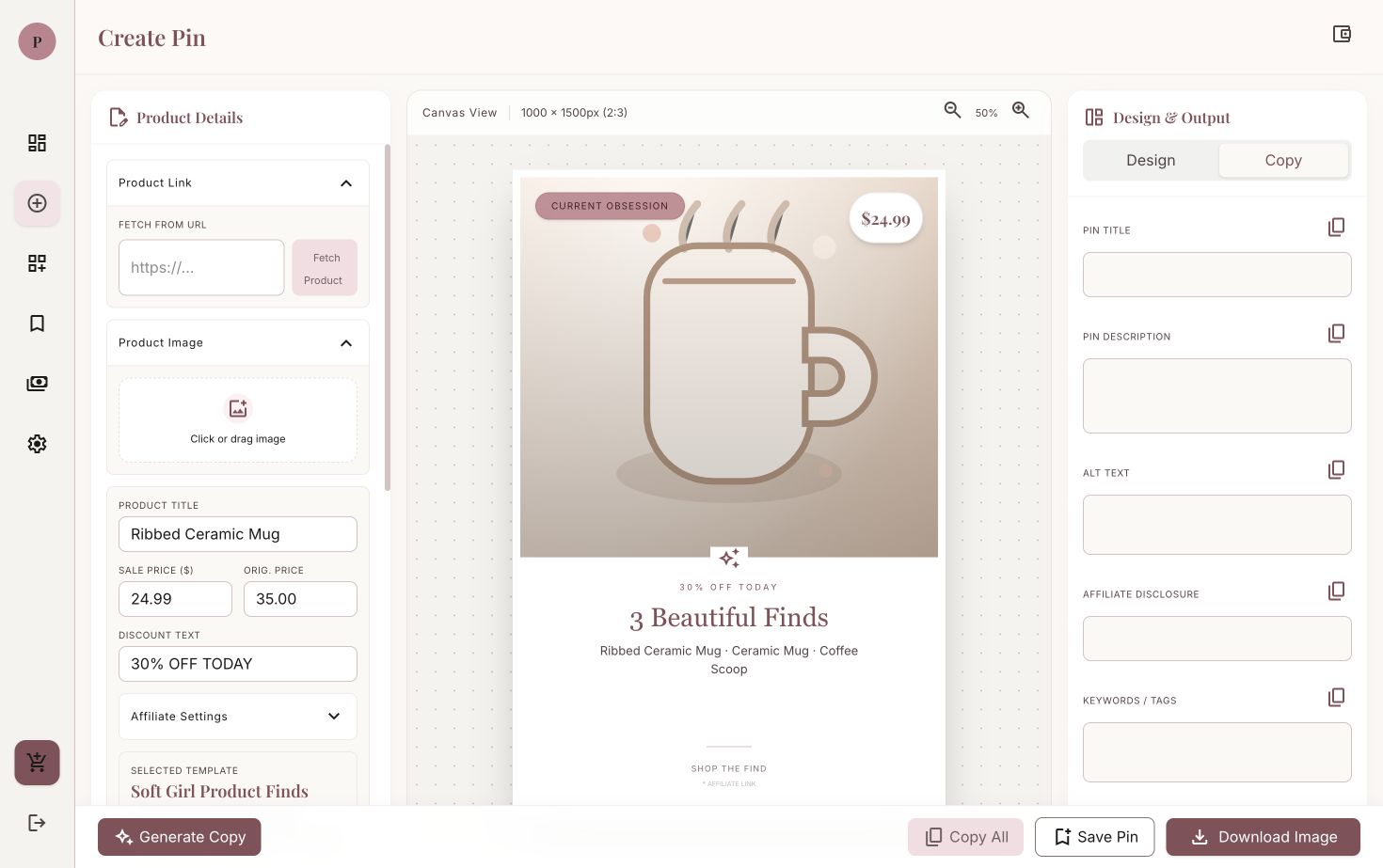The width and height of the screenshot is (1383, 868).
Task: Click the image upload drop zone
Action: (x=238, y=420)
